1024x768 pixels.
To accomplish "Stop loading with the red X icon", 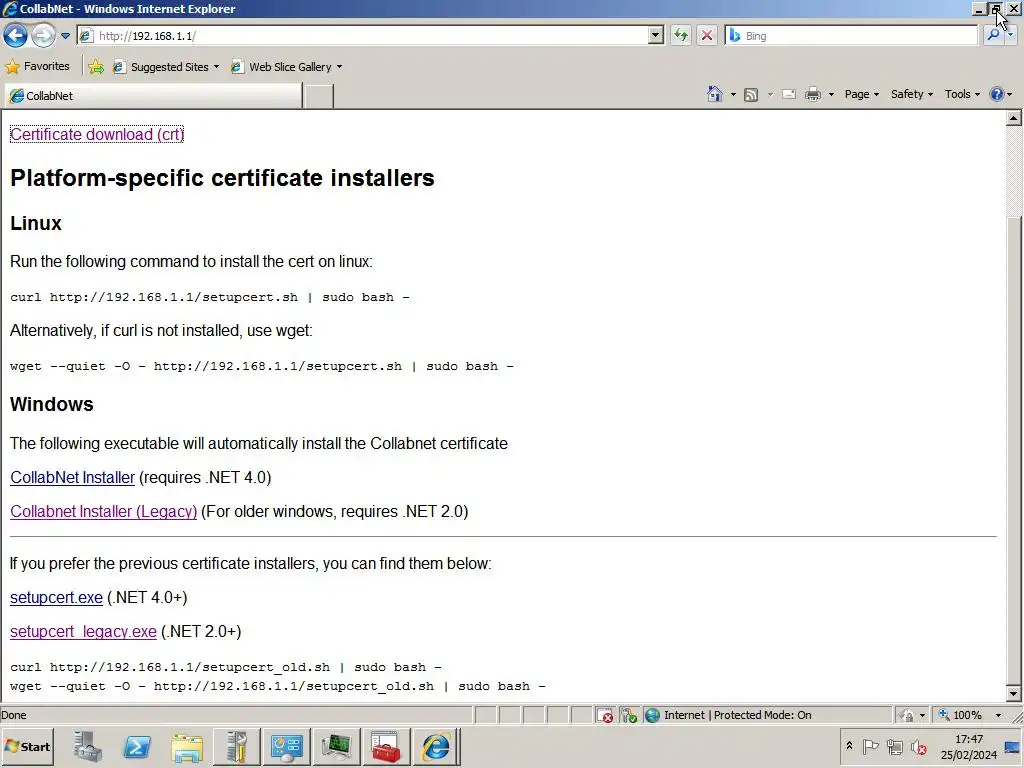I will 707,35.
